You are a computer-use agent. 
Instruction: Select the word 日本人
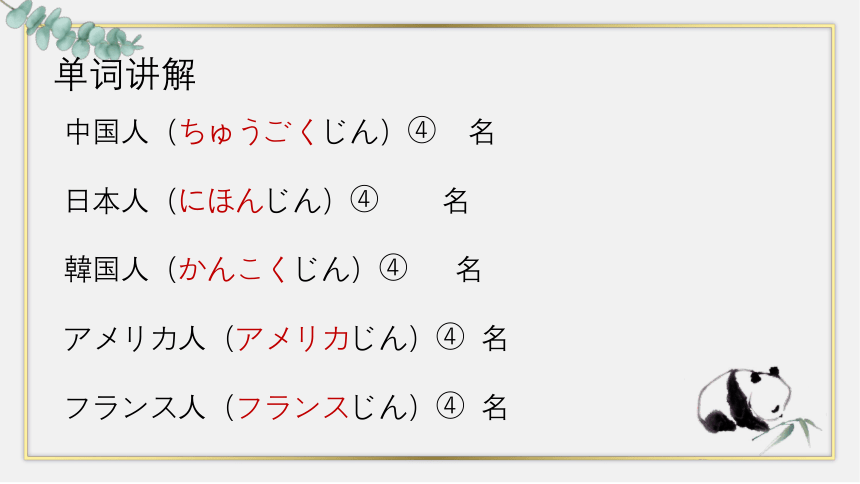[x=106, y=200]
